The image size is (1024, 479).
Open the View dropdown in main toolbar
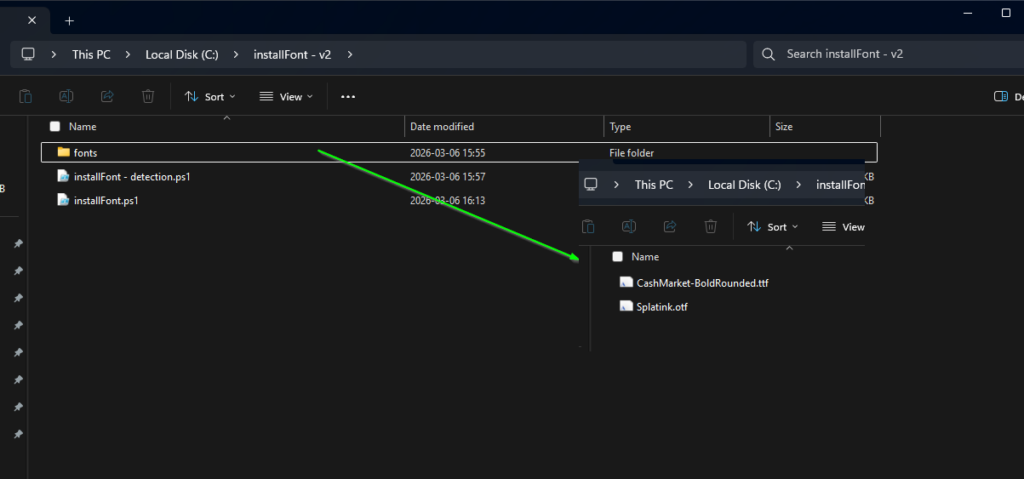click(286, 97)
